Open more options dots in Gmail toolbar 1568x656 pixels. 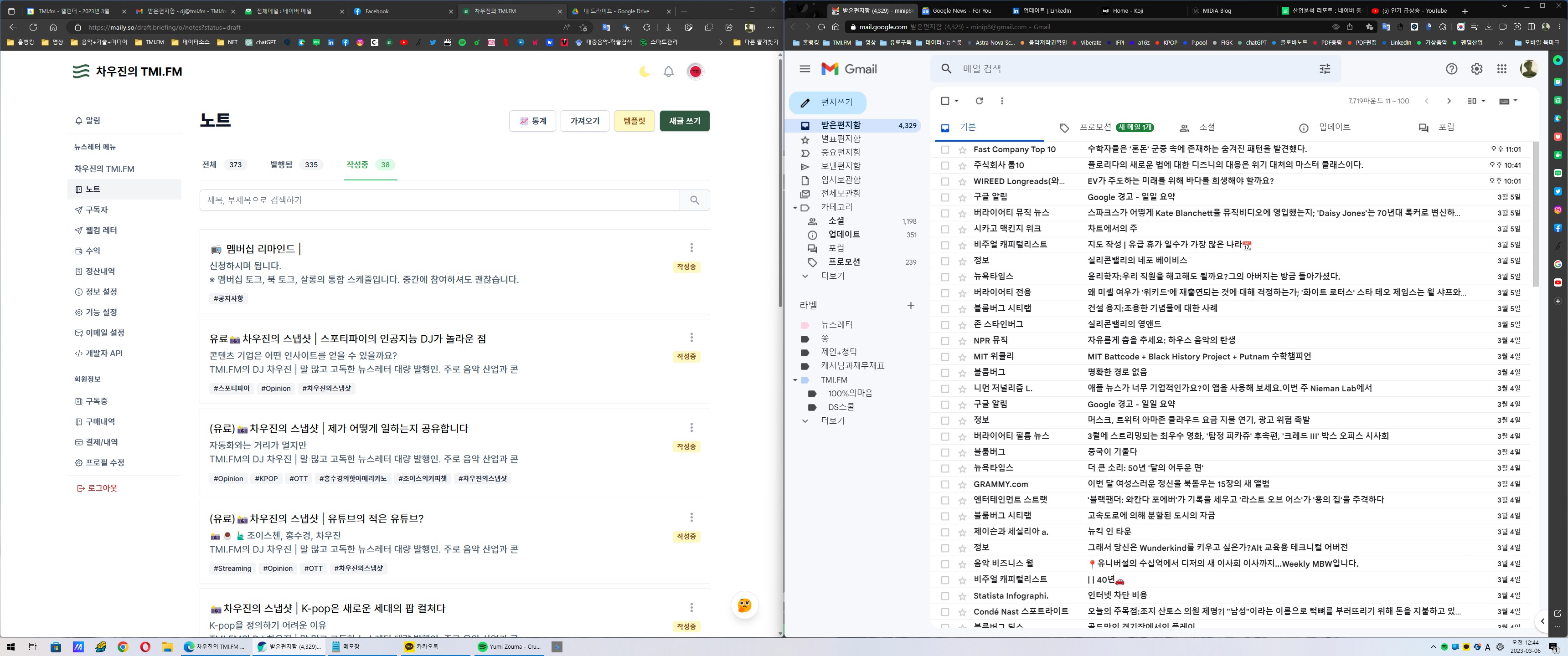(1002, 101)
